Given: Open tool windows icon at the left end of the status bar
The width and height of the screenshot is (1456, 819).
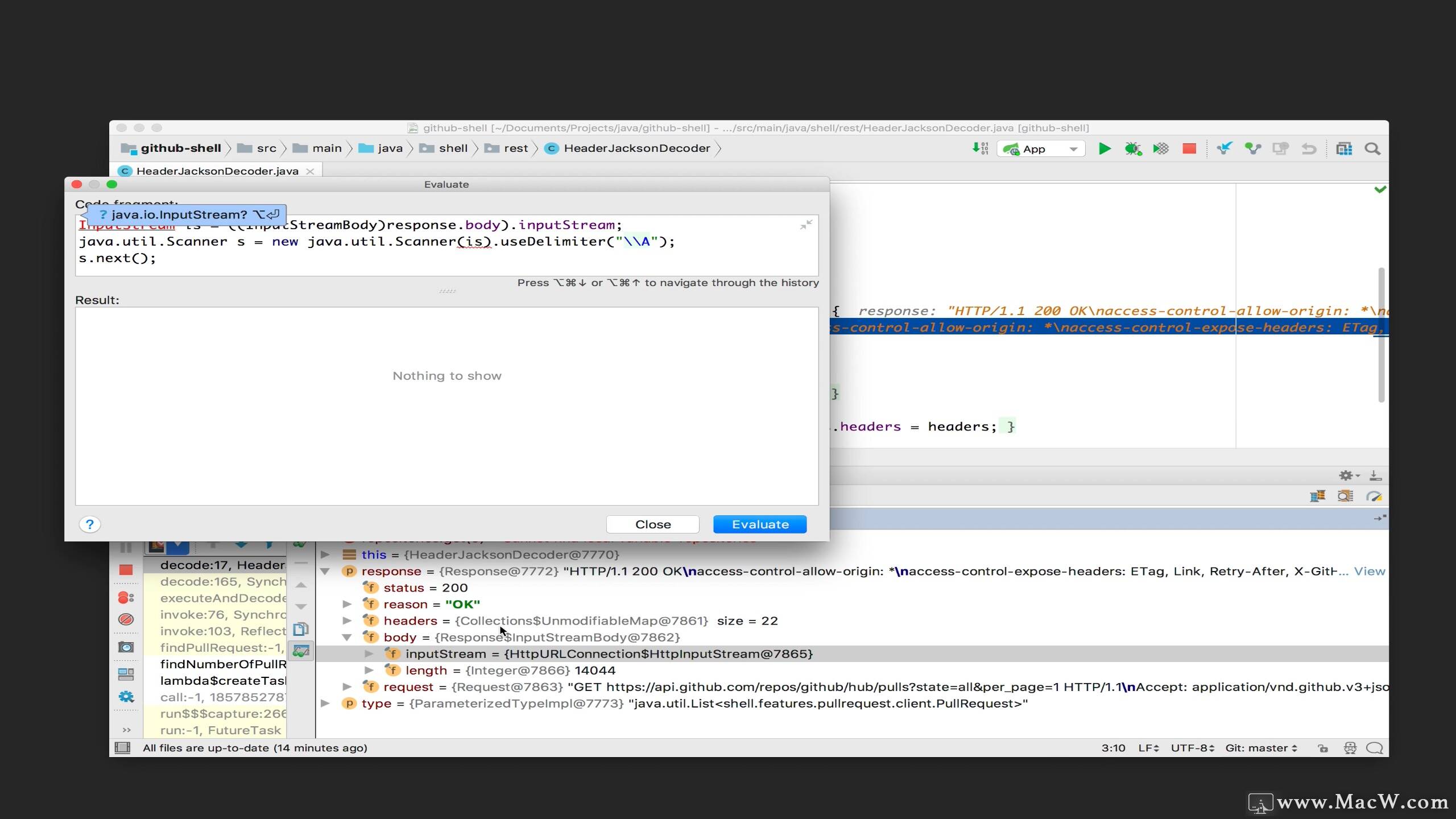Looking at the screenshot, I should (123, 748).
